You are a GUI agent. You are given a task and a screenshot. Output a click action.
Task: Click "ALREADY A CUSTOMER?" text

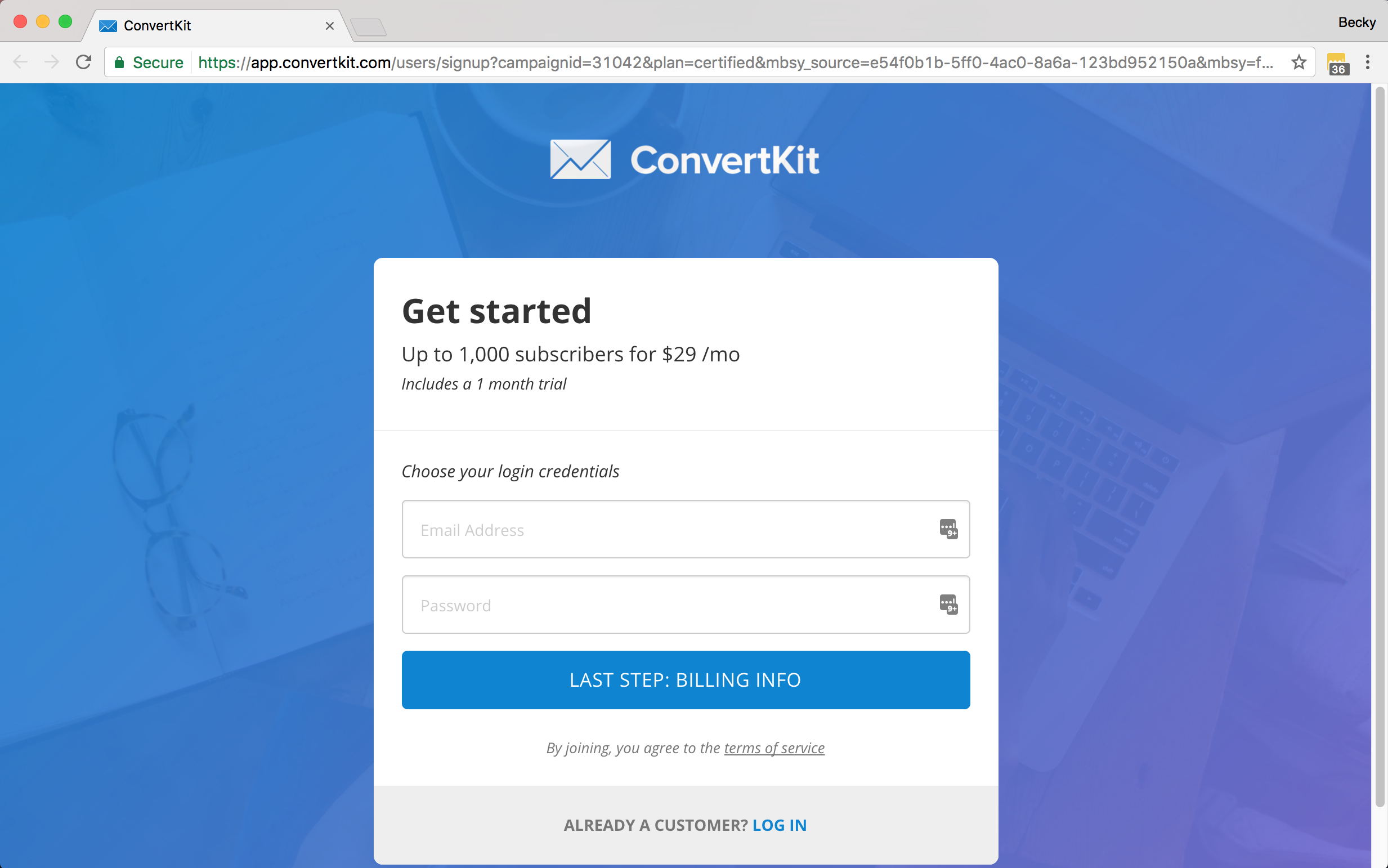pos(656,825)
